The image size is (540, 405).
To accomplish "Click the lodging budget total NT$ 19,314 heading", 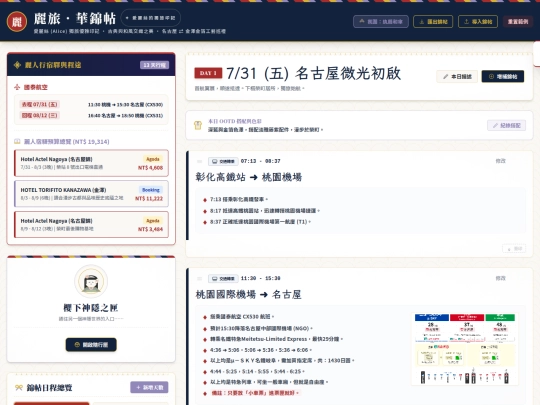I will click(66, 142).
